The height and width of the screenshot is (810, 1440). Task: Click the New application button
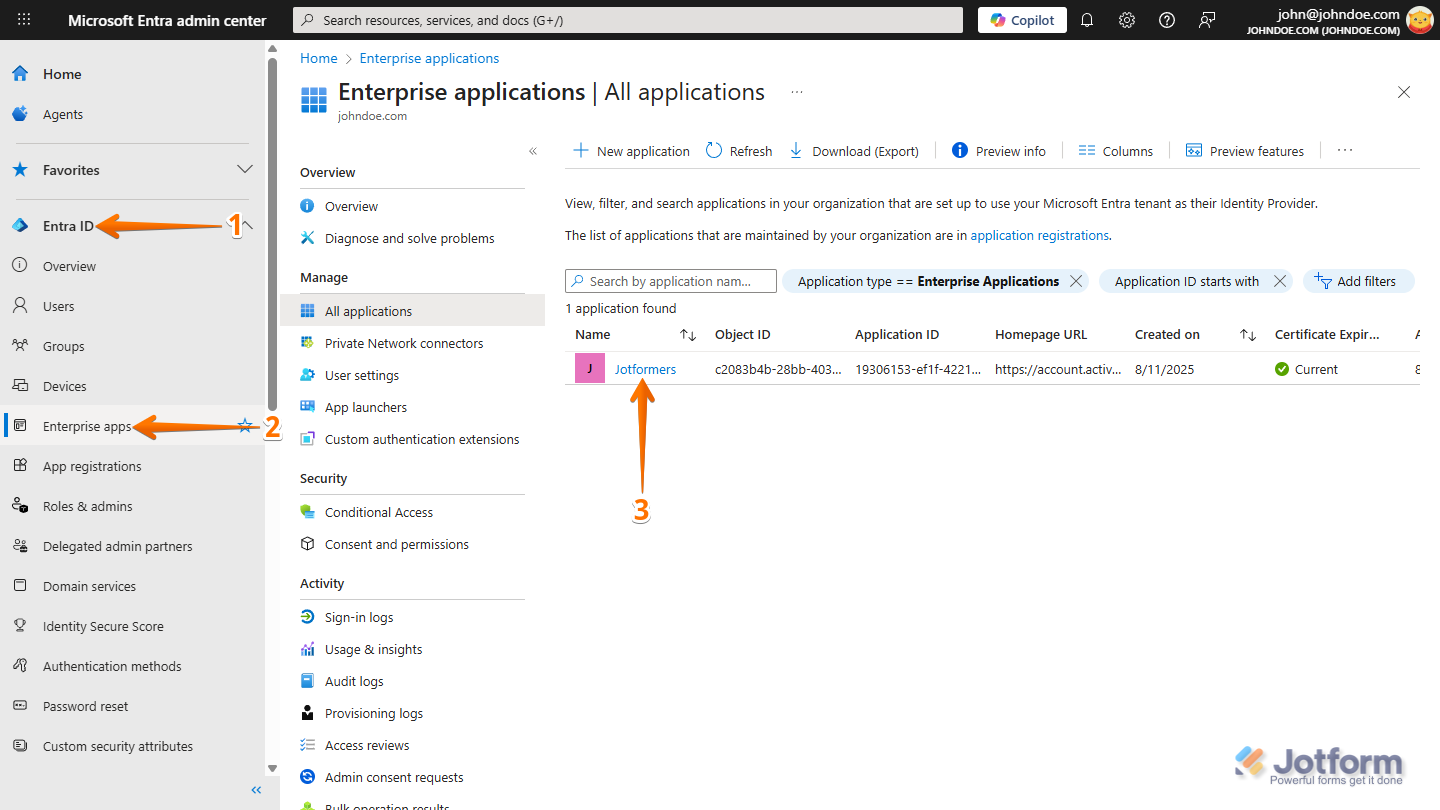click(631, 151)
